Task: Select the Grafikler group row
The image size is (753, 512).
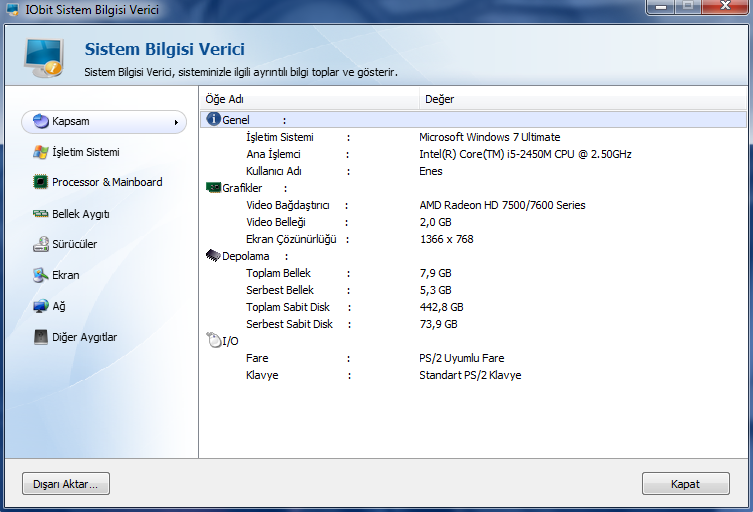Action: (x=242, y=188)
